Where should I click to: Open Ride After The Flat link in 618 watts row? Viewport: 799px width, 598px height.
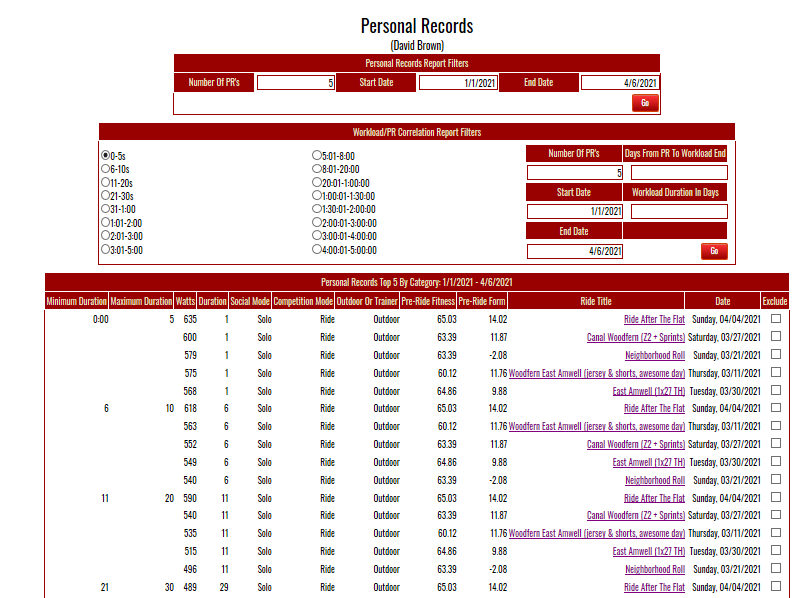(x=654, y=409)
